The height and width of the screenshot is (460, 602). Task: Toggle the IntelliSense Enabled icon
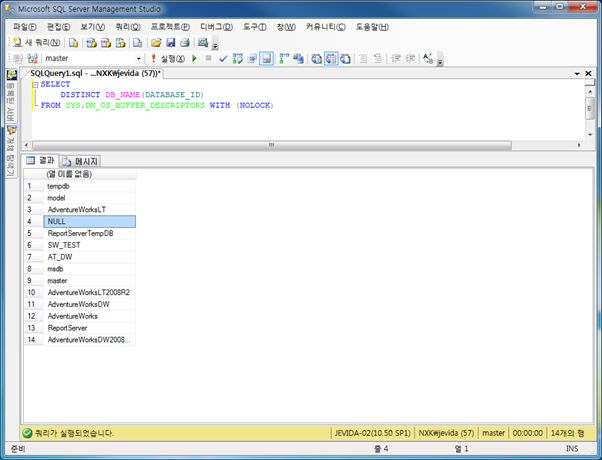coord(266,58)
